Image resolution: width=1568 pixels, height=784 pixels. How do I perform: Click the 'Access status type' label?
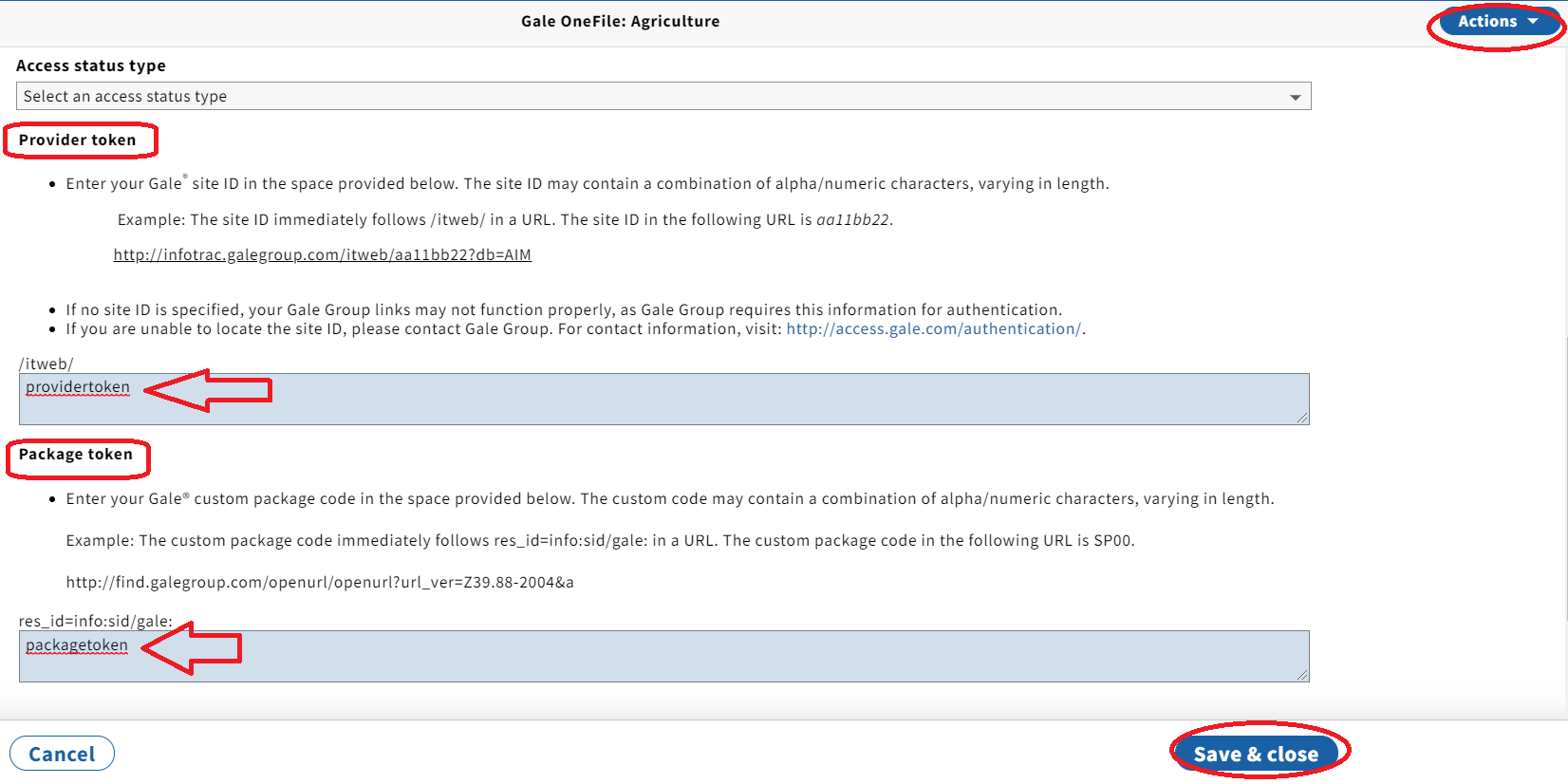point(91,65)
